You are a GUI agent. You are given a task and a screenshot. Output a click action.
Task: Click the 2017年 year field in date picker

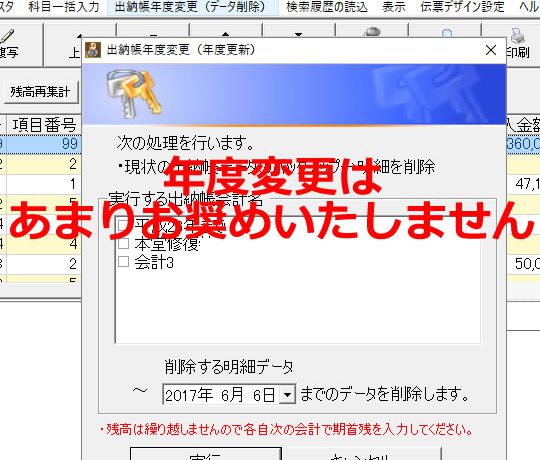(188, 395)
